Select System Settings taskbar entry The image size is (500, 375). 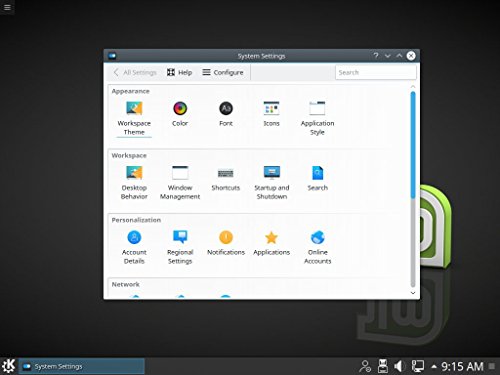[x=82, y=366]
